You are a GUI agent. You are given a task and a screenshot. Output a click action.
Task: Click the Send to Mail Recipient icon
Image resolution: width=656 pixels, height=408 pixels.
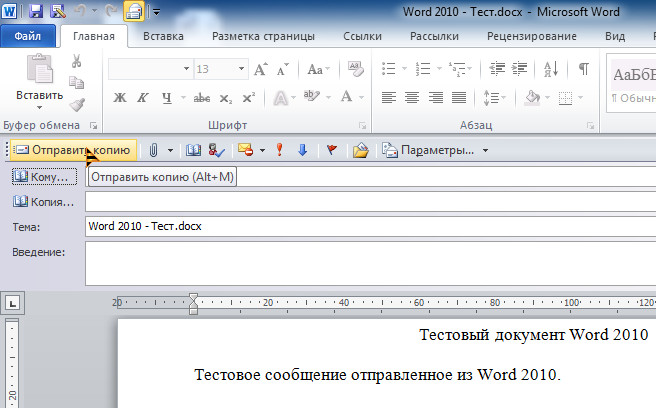(134, 11)
